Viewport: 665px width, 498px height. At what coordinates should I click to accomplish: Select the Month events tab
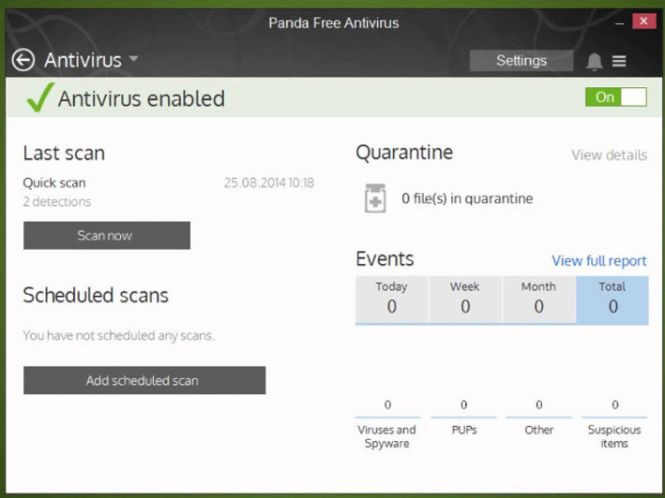tap(539, 299)
